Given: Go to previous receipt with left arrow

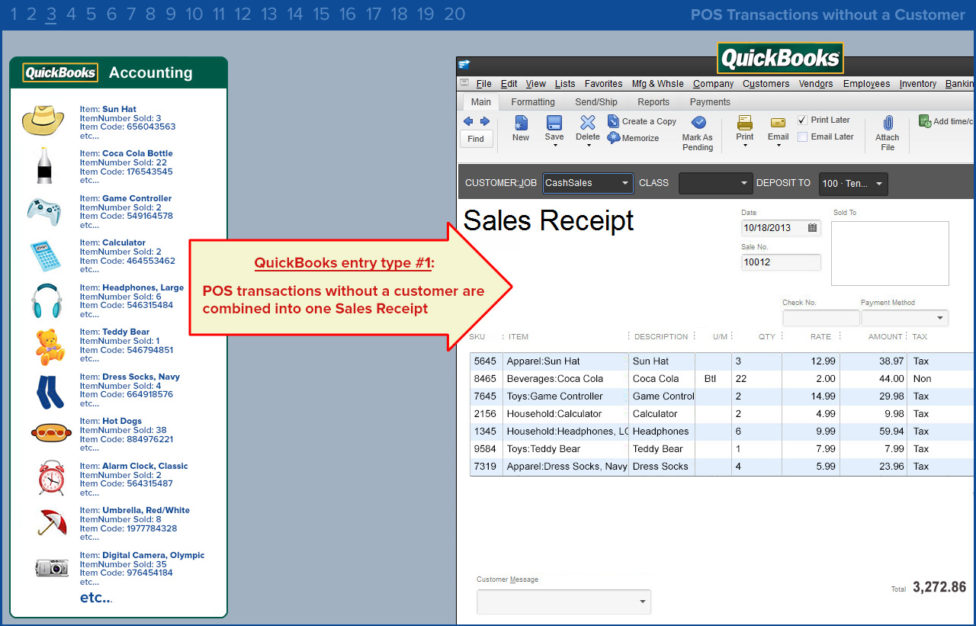Looking at the screenshot, I should coord(468,121).
